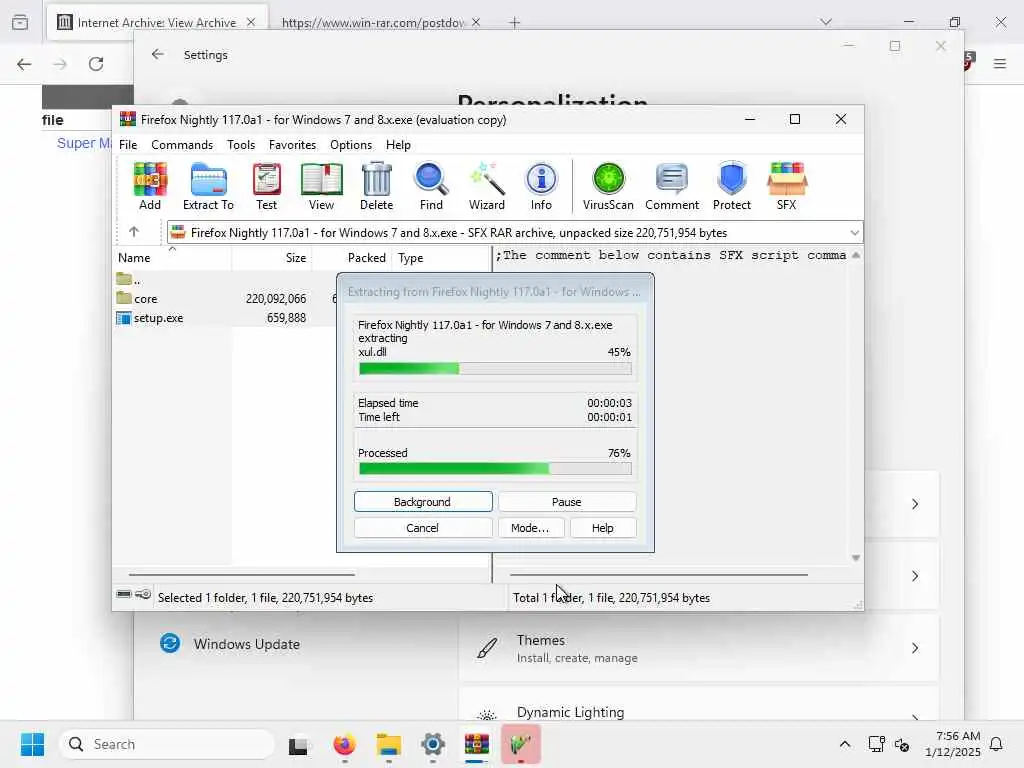
Task: Click the taskbar Search box
Action: point(167,744)
